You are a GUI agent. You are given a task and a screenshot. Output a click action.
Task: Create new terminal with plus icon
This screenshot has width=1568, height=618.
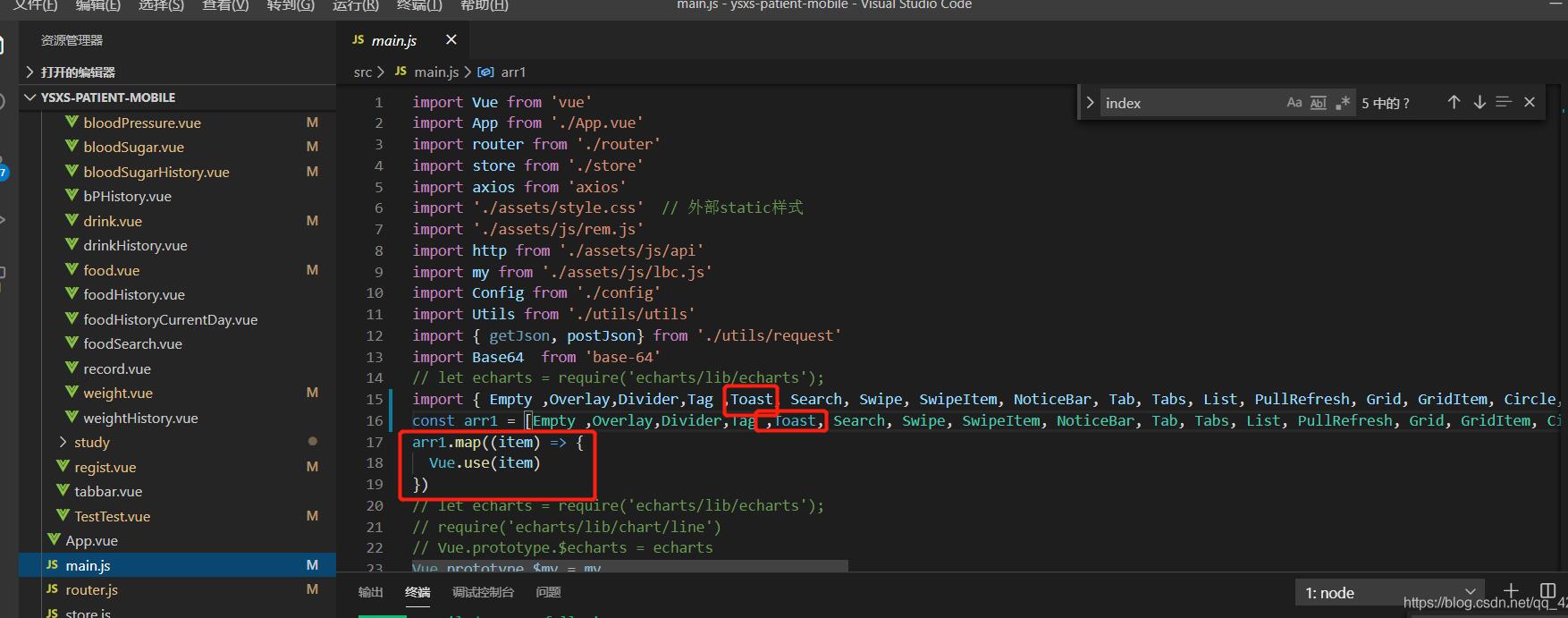[x=1511, y=591]
